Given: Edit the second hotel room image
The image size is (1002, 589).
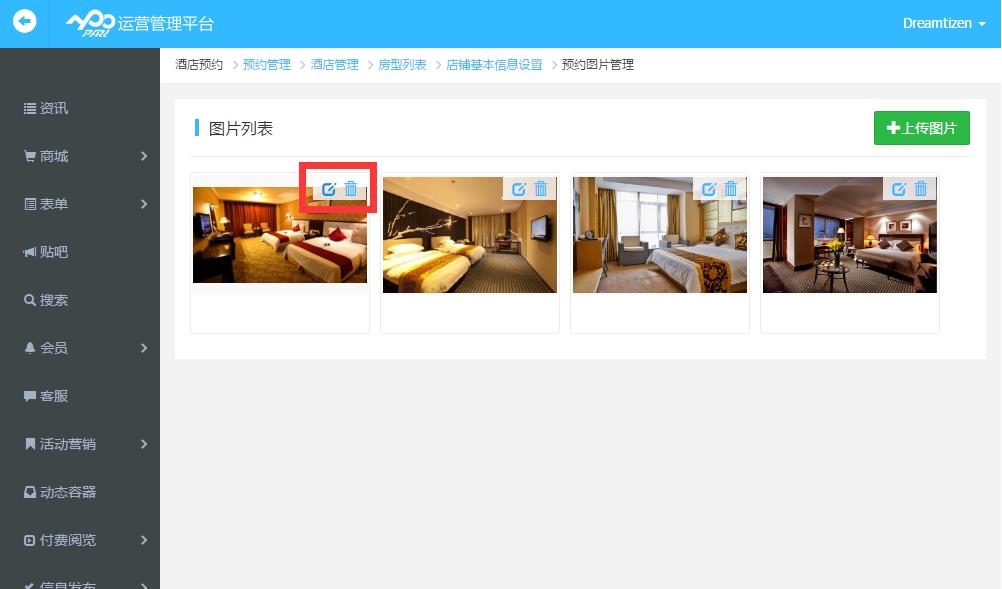Looking at the screenshot, I should (x=519, y=189).
